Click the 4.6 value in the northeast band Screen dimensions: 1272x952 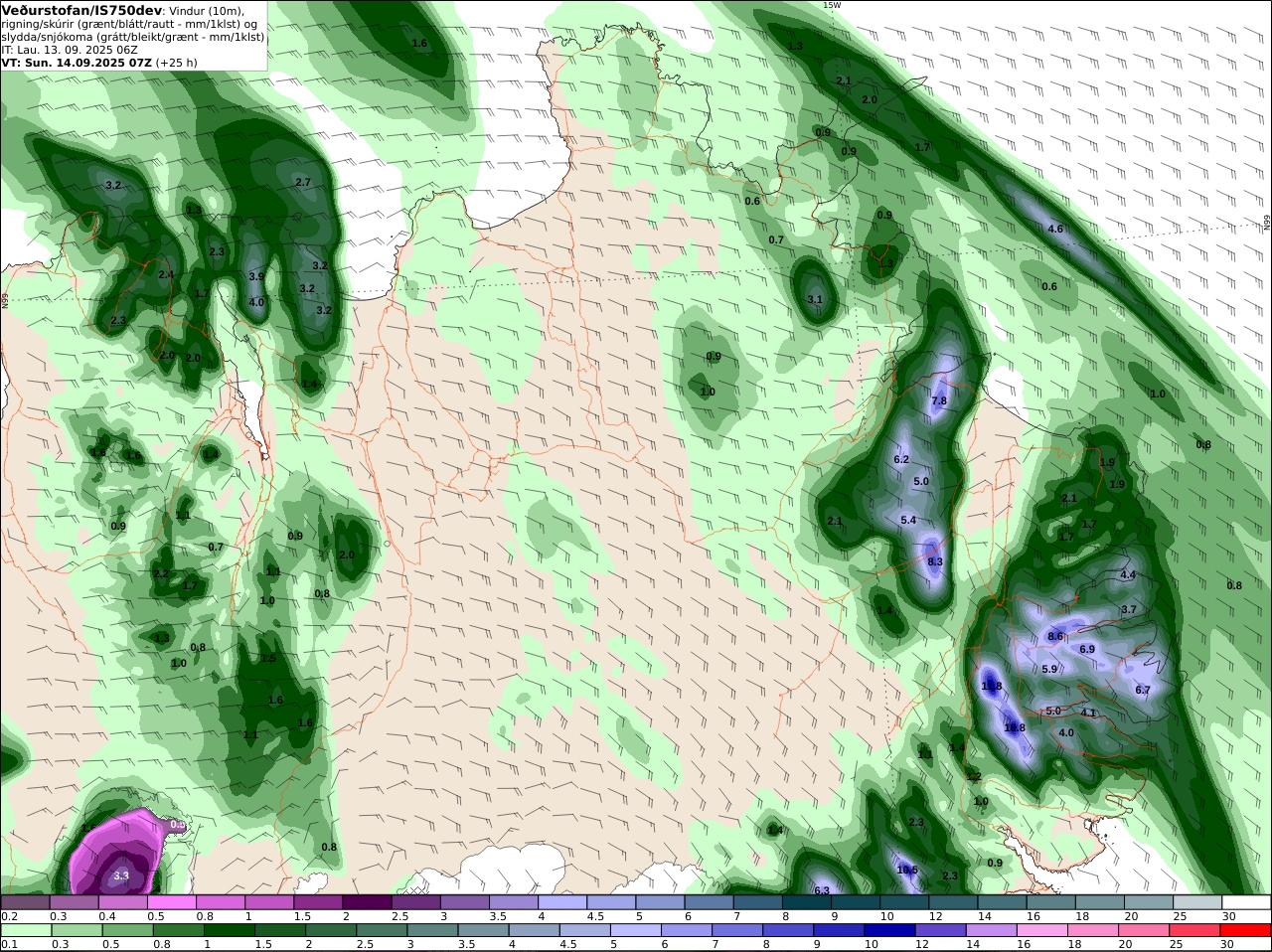1055,229
